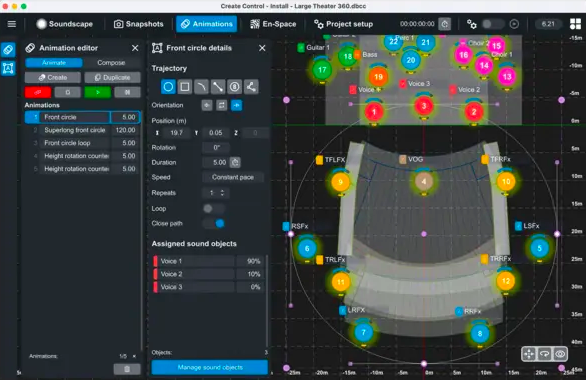
Task: Select the square trajectory shape
Action: (x=185, y=87)
